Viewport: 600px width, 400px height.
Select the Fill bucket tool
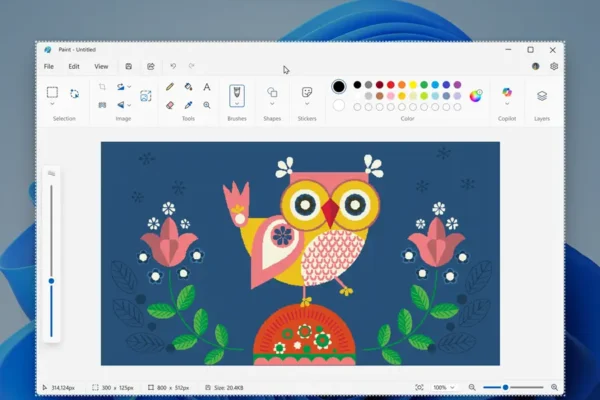click(x=188, y=87)
